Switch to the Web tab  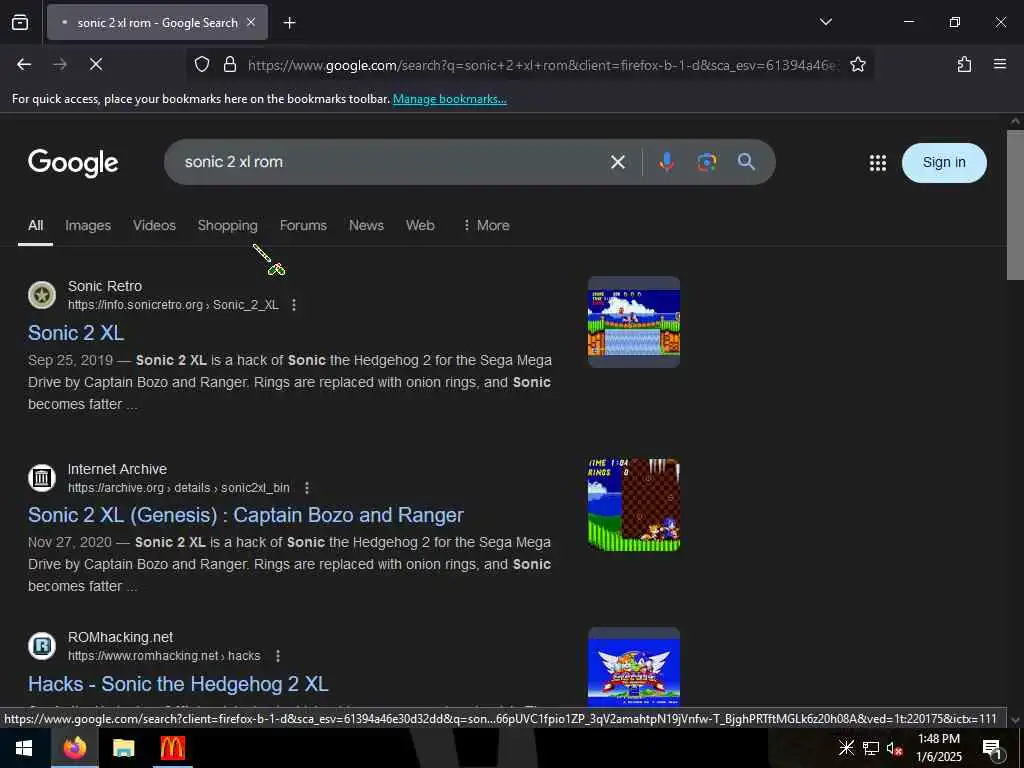pos(420,225)
